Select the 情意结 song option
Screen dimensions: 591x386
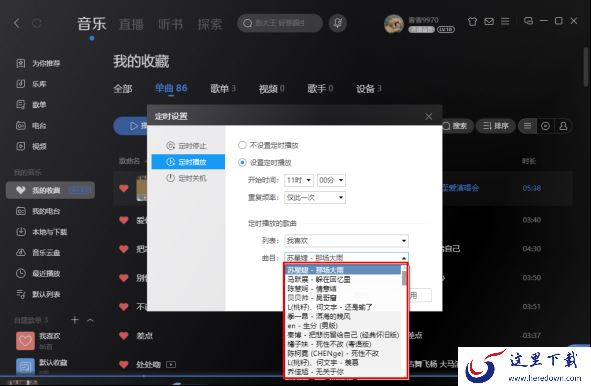(343, 289)
